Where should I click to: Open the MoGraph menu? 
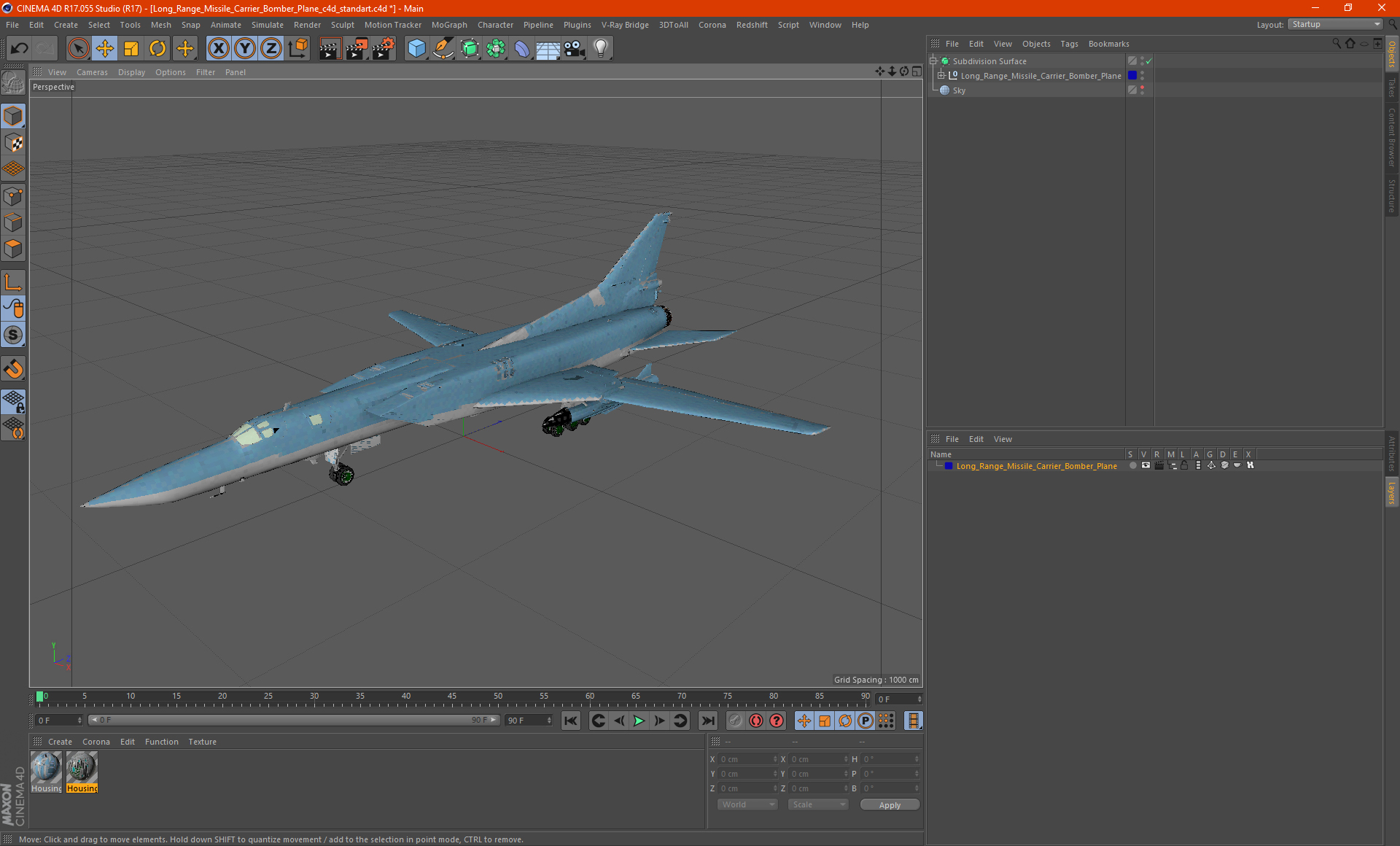pos(448,25)
